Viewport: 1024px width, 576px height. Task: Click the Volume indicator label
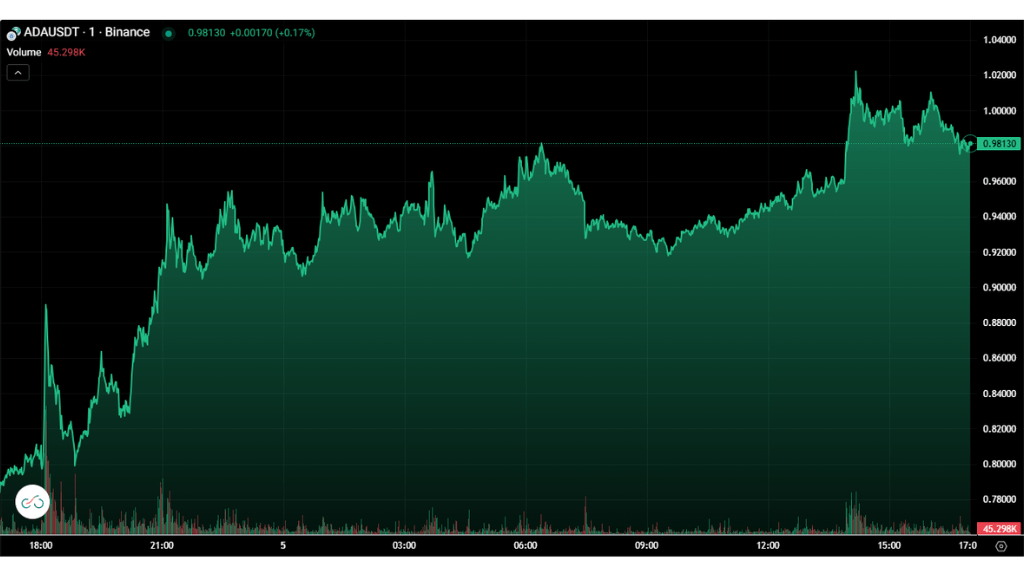point(24,52)
